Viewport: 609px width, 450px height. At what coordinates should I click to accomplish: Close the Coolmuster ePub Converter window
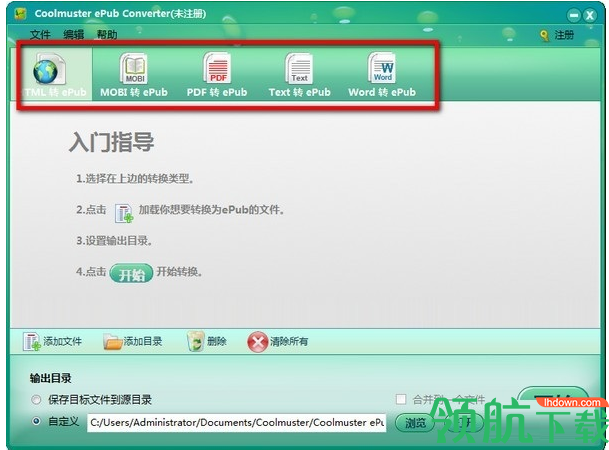point(590,15)
